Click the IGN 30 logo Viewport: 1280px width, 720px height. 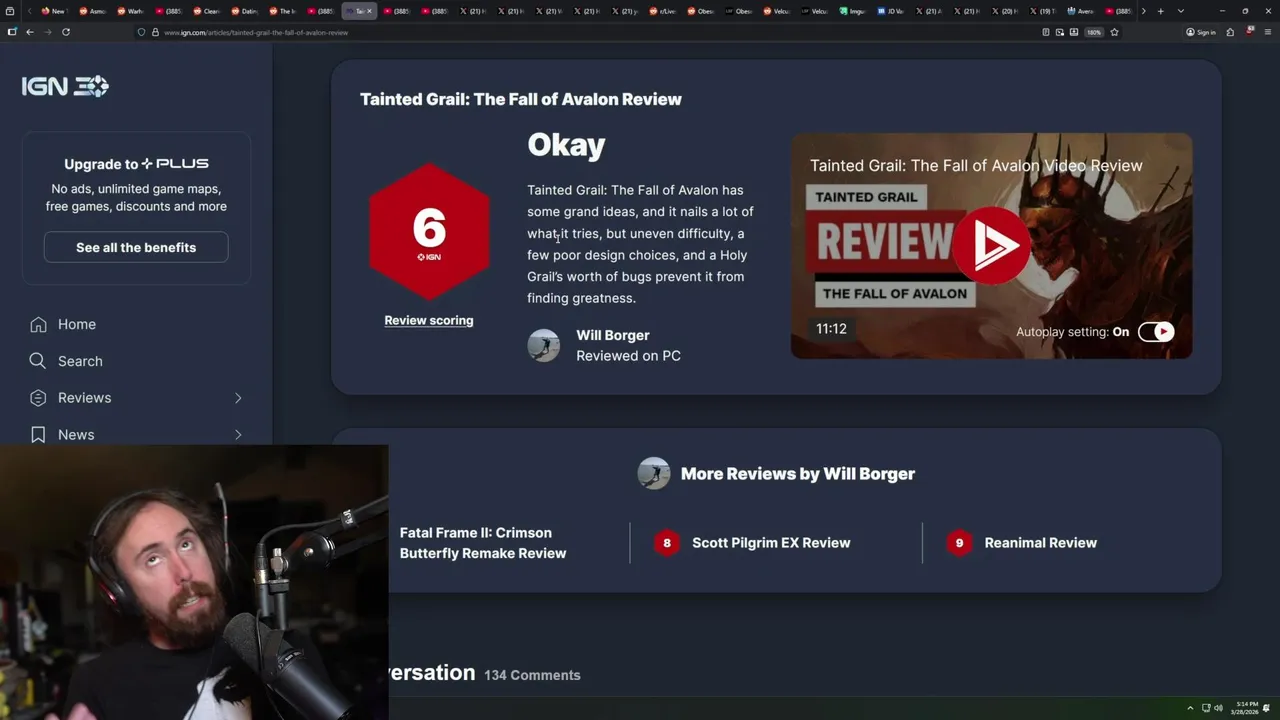[x=65, y=86]
